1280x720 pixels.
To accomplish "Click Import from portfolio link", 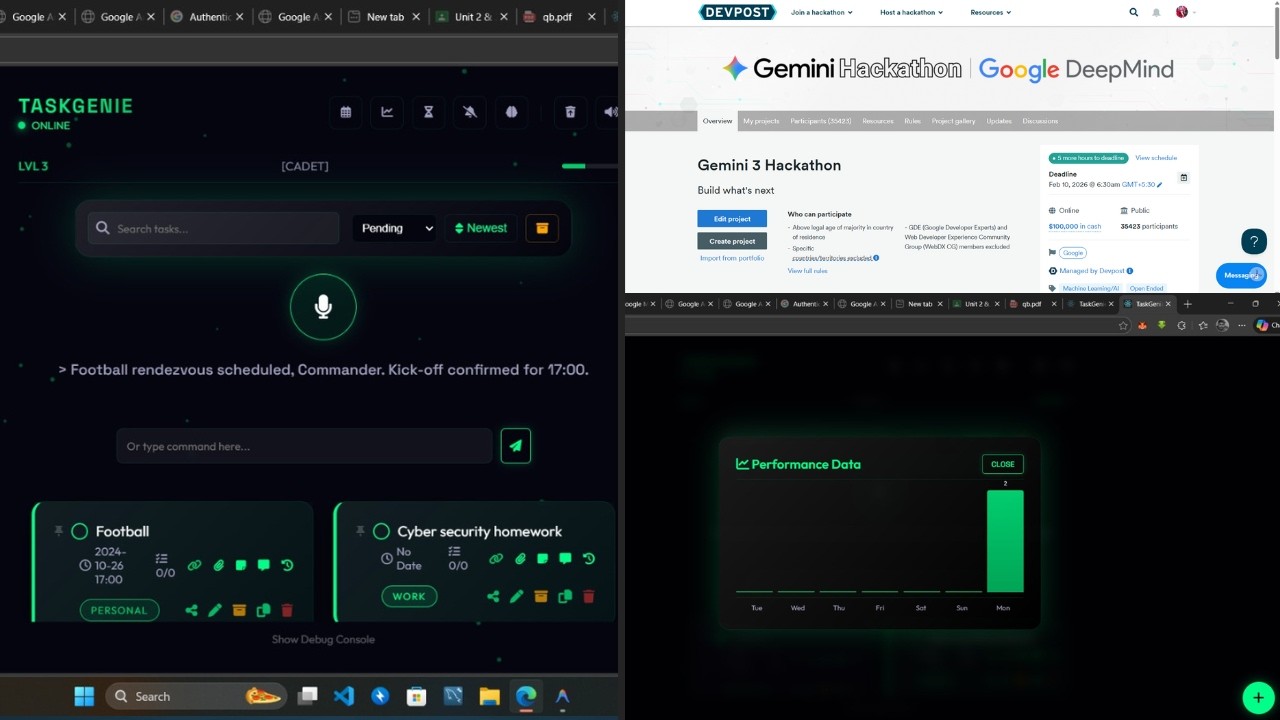I will [732, 258].
